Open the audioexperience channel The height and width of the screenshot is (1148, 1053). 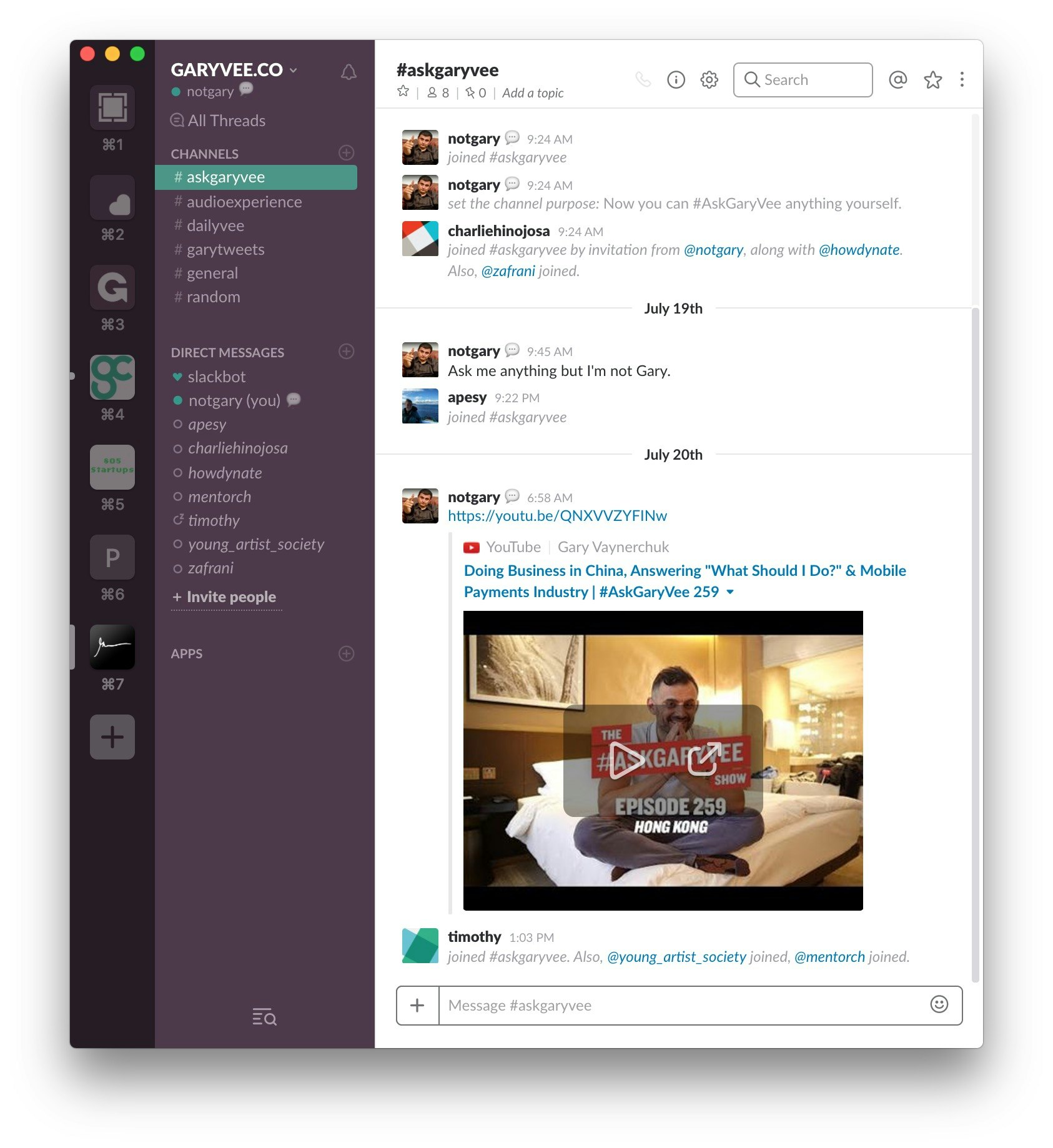256,202
